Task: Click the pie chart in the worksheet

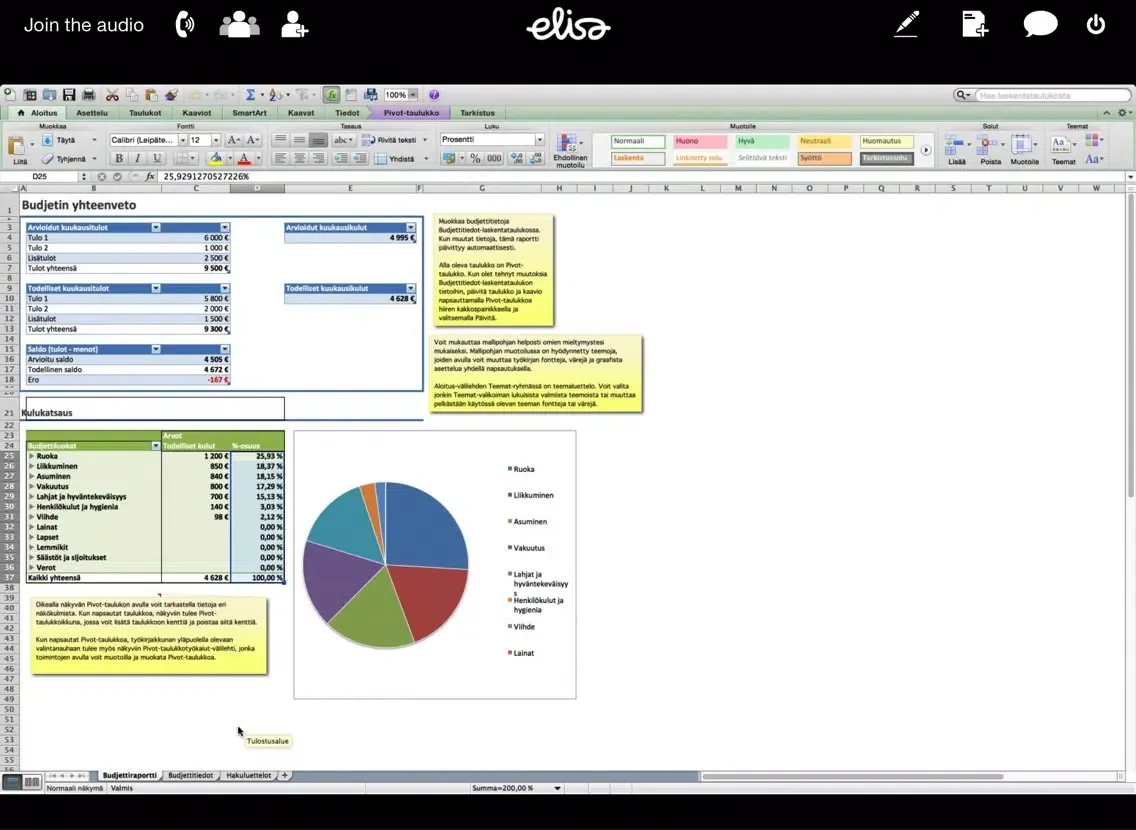Action: click(385, 563)
